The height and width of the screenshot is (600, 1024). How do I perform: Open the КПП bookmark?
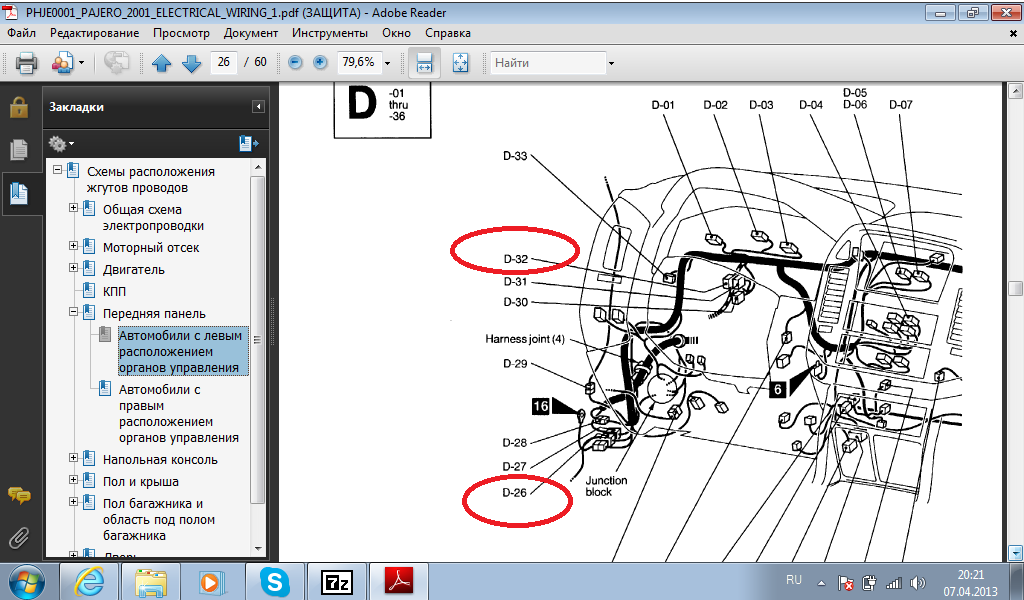(x=114, y=291)
